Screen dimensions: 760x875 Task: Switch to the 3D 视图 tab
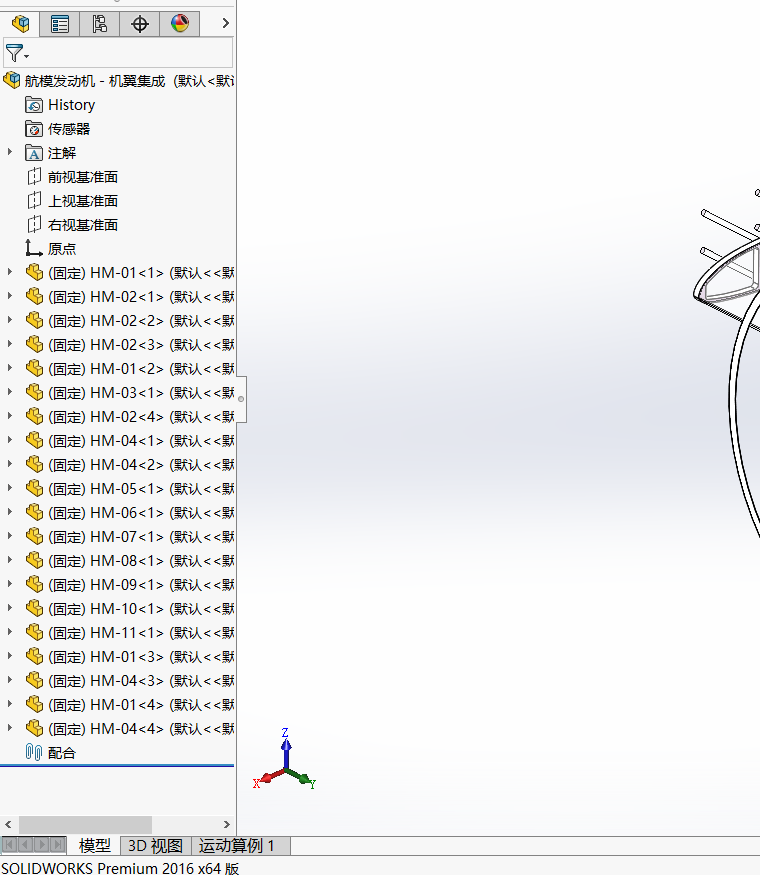point(156,845)
